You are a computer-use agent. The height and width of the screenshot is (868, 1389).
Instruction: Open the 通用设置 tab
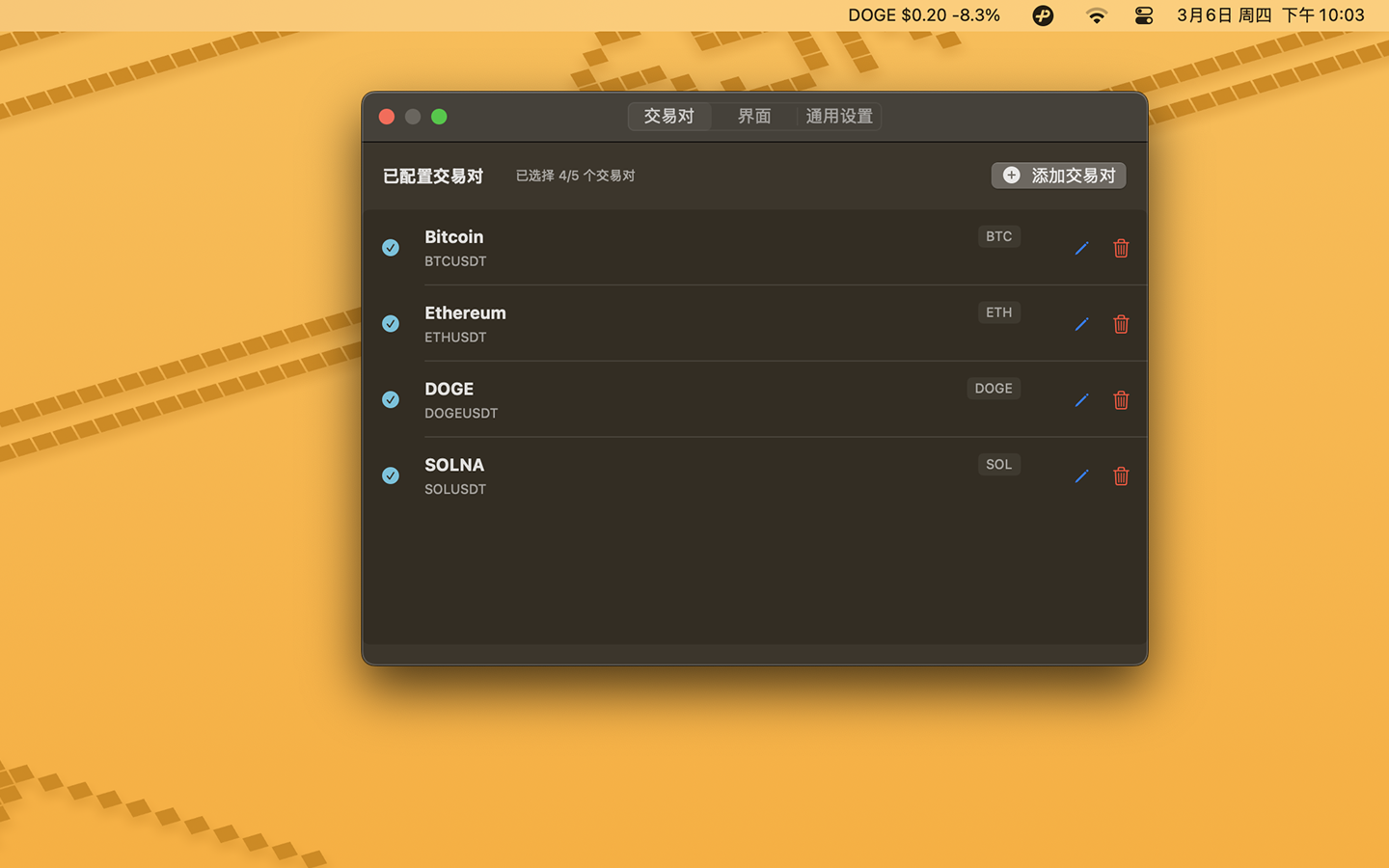click(x=839, y=117)
